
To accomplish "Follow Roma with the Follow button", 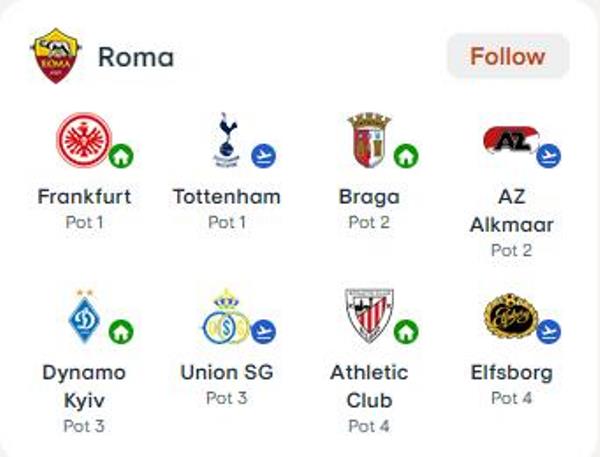I will click(x=508, y=56).
